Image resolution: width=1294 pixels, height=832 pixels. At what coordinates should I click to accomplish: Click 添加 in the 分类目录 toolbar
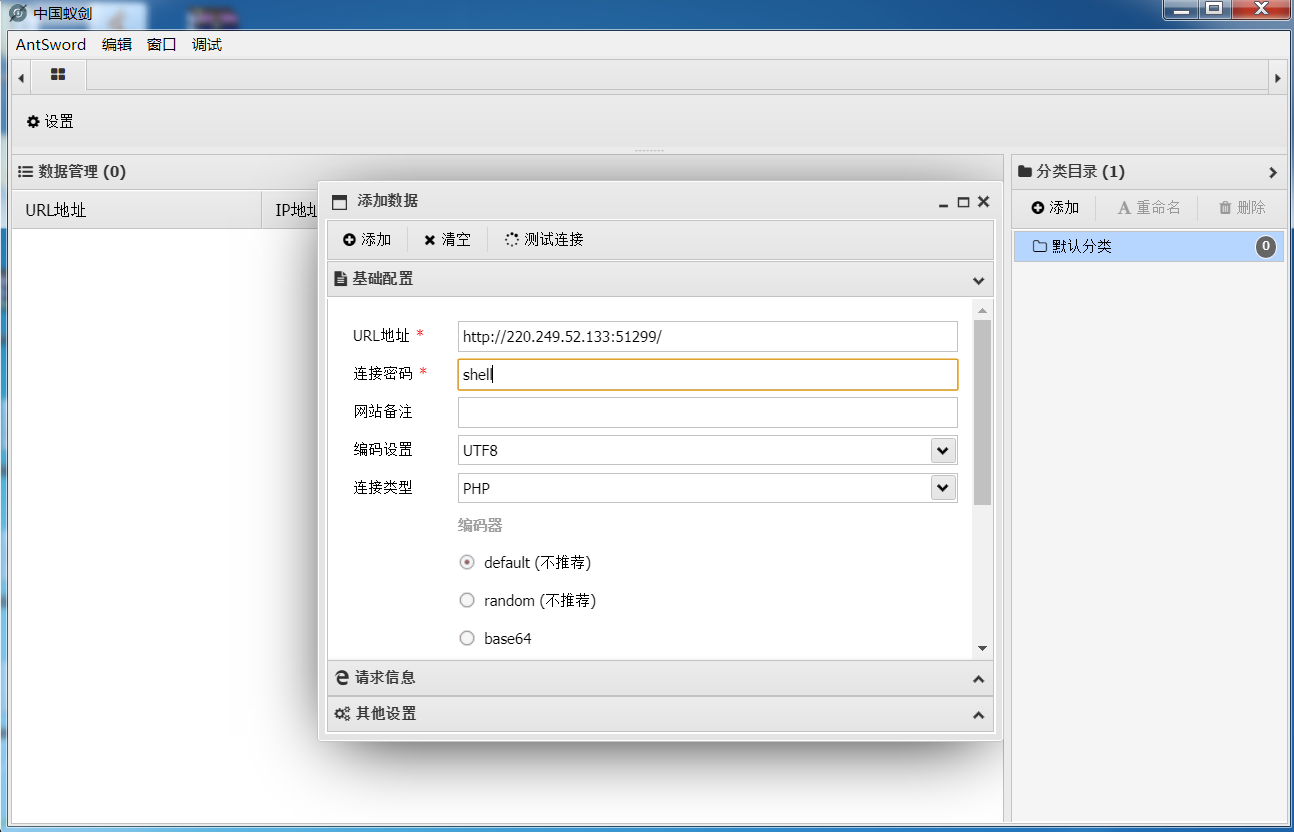pos(1056,207)
